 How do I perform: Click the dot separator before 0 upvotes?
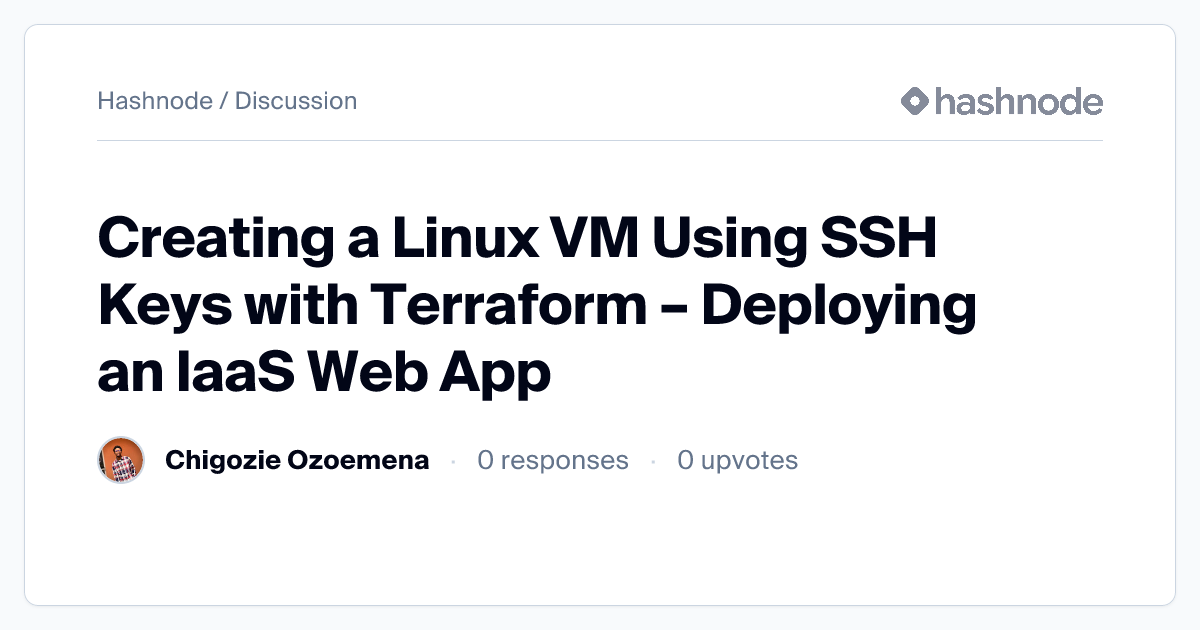[653, 461]
